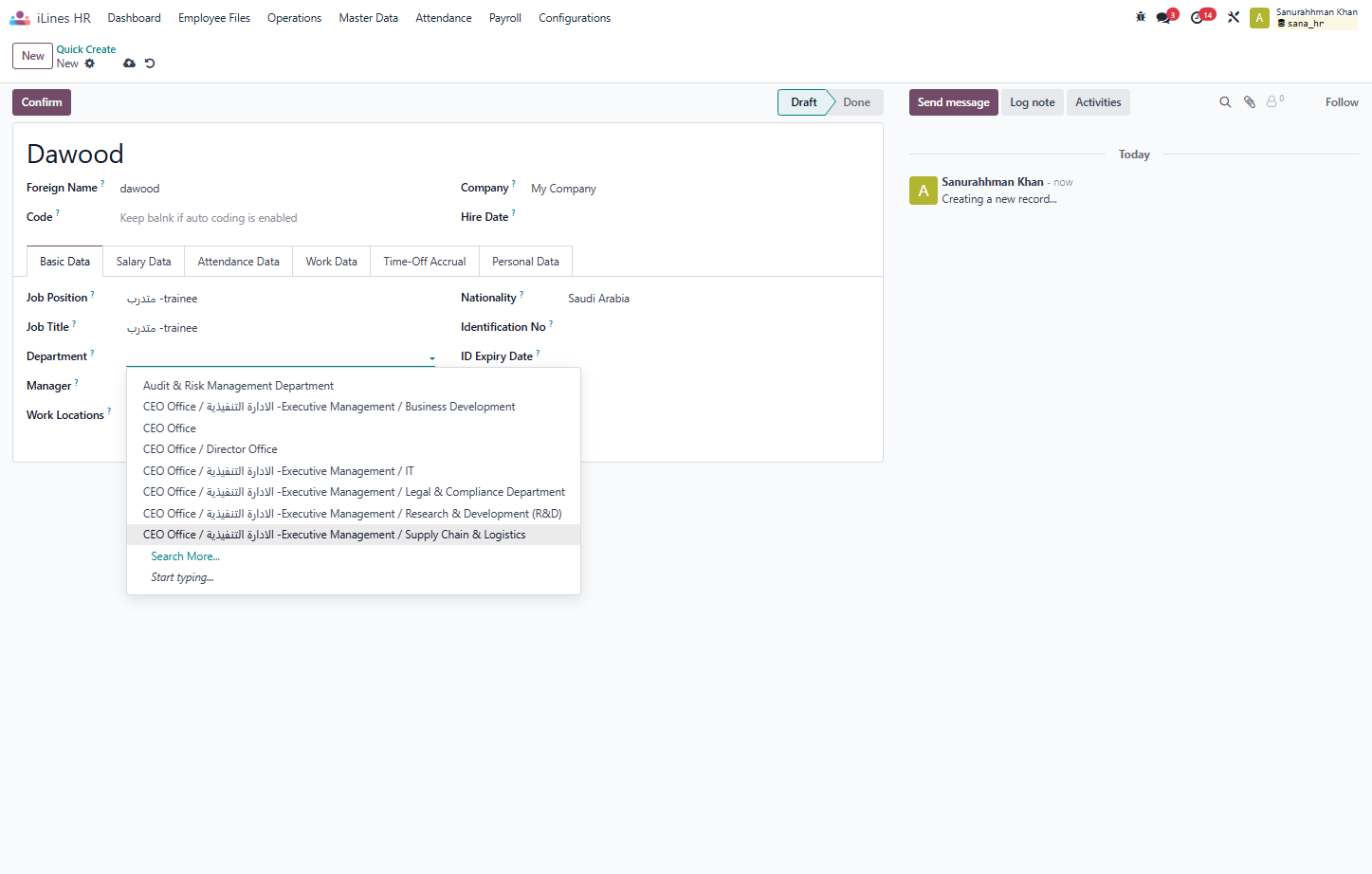Click the paperclip attachments icon
1372x874 pixels.
(1250, 102)
